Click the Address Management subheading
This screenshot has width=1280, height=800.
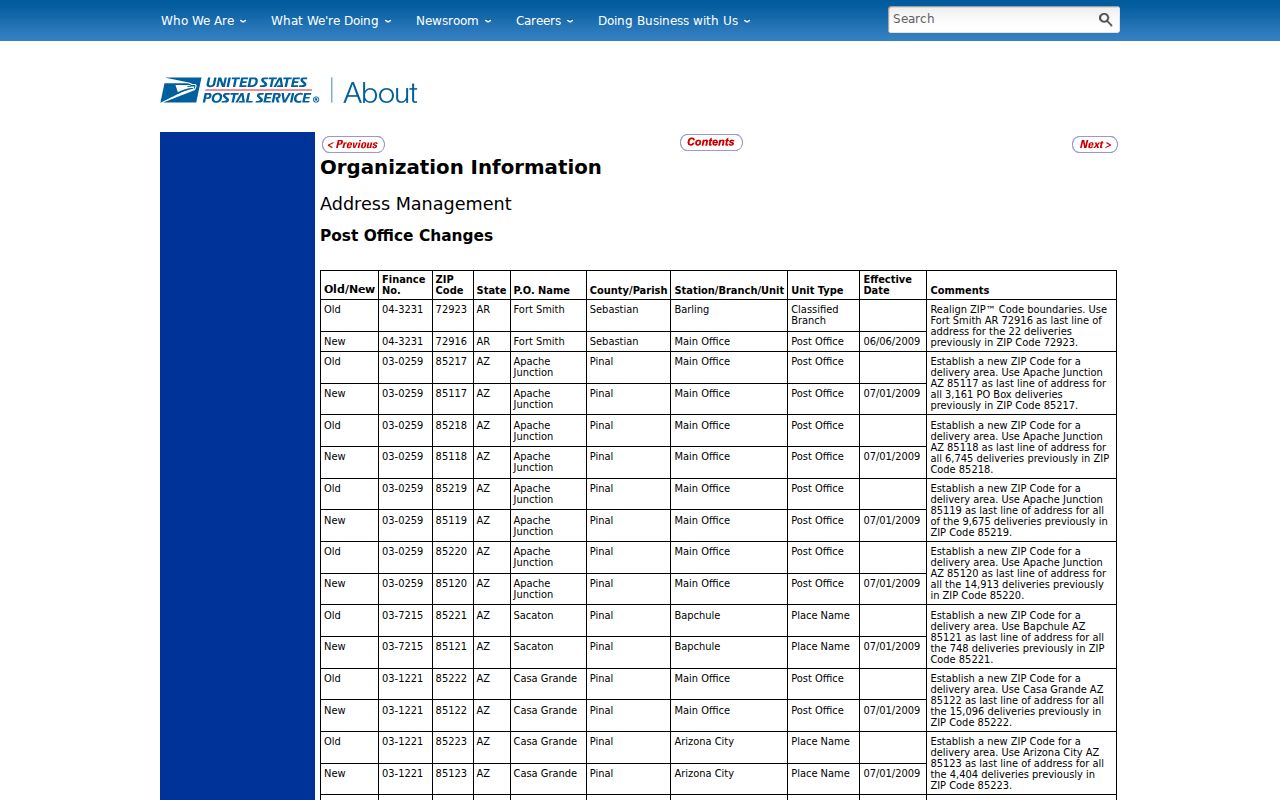tap(416, 204)
